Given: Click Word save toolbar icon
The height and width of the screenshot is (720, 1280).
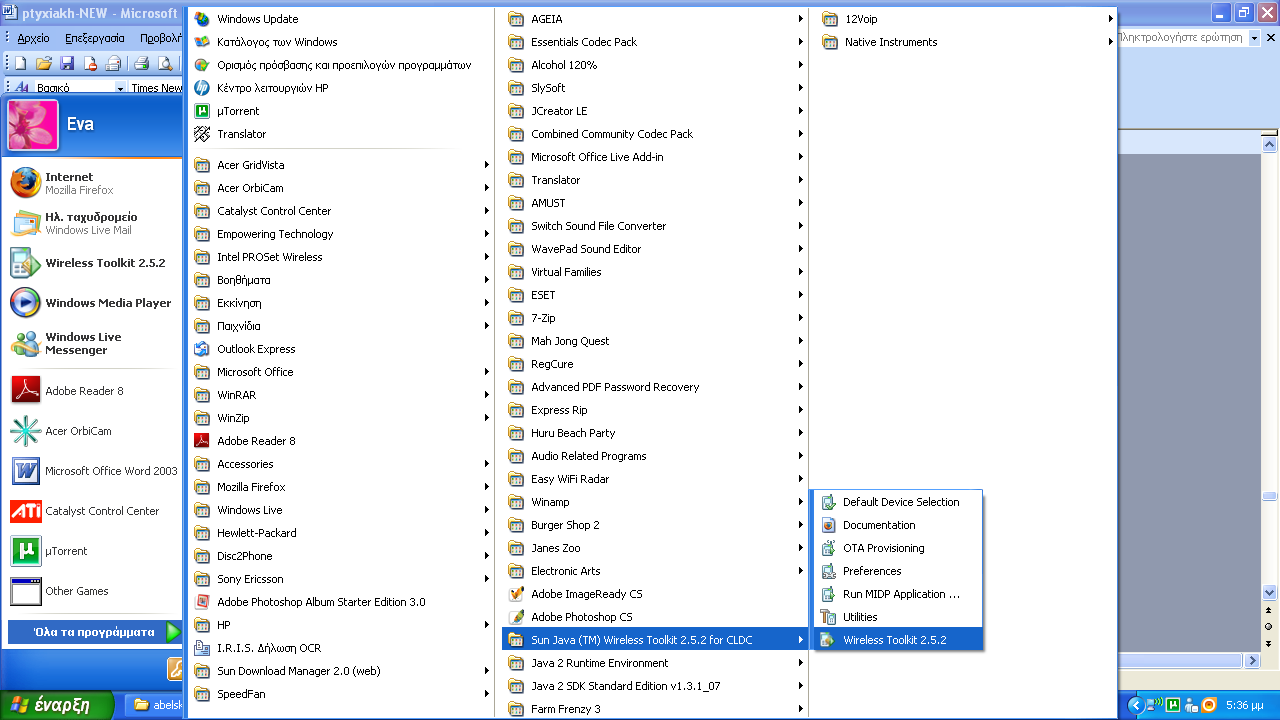Looking at the screenshot, I should click(67, 63).
